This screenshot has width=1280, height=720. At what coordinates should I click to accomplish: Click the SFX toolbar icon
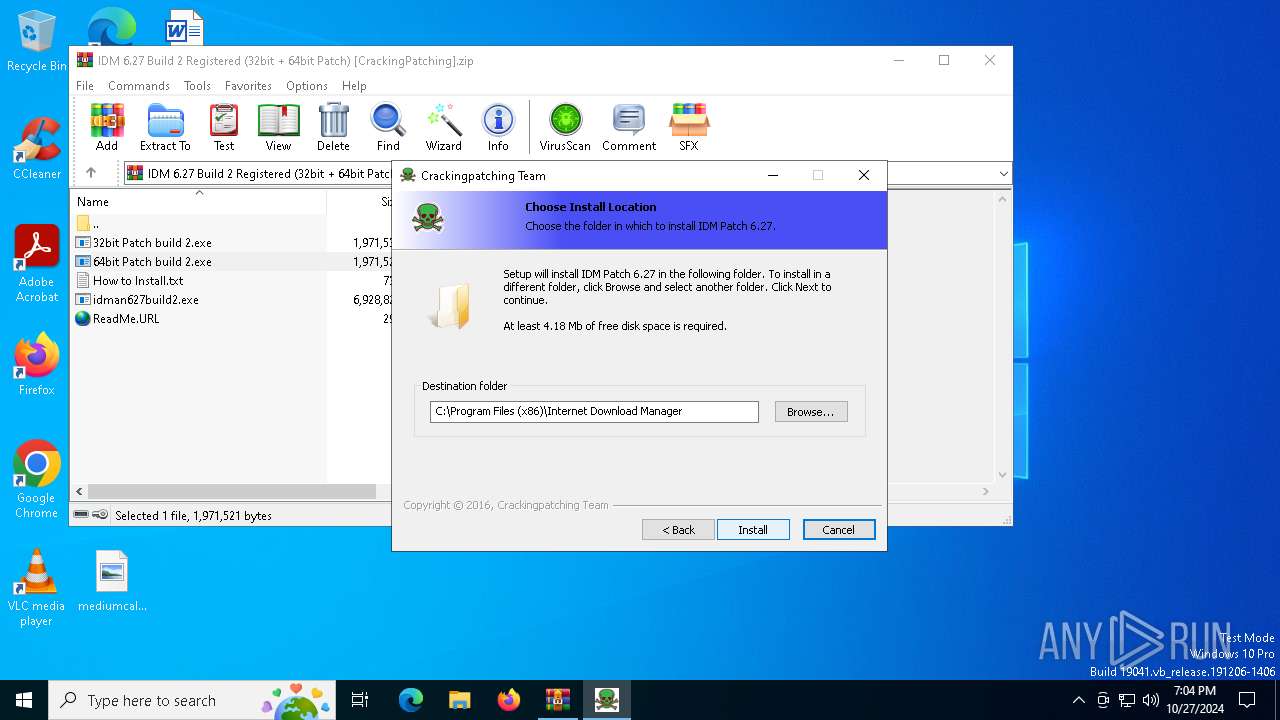point(689,127)
